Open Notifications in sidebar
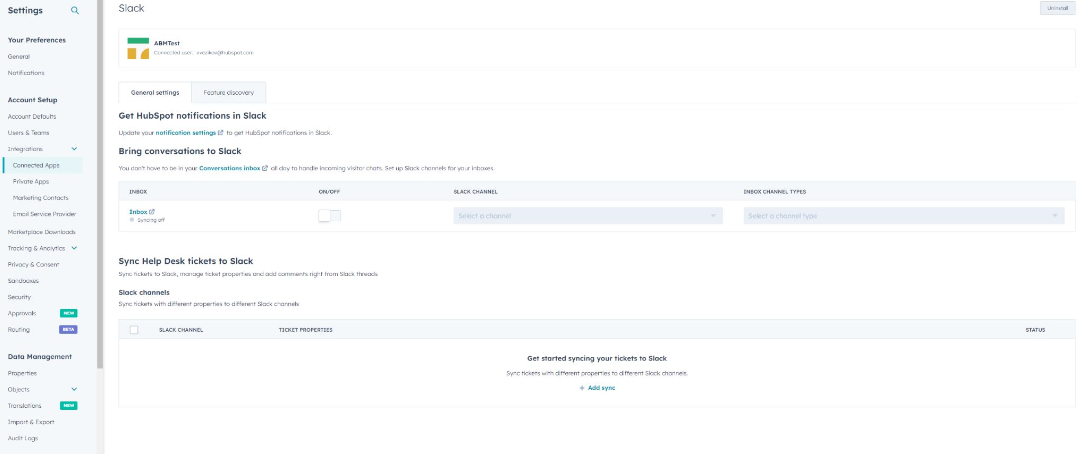This screenshot has width=1086, height=454. 26,73
